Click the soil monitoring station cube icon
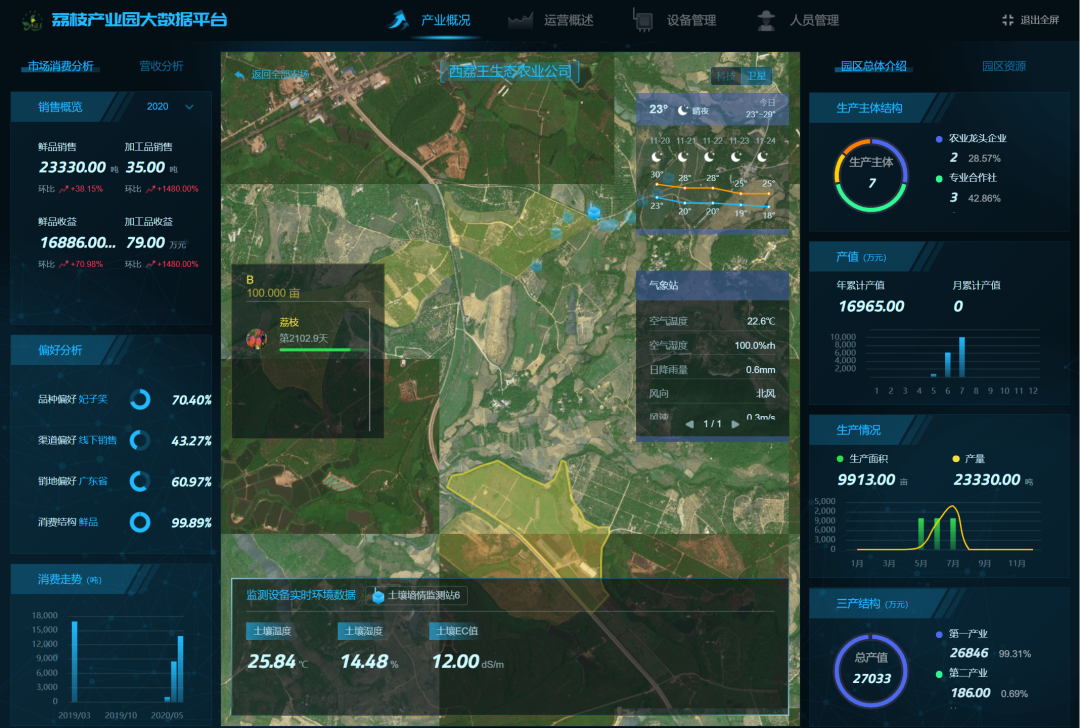This screenshot has height=728, width=1080. point(378,596)
